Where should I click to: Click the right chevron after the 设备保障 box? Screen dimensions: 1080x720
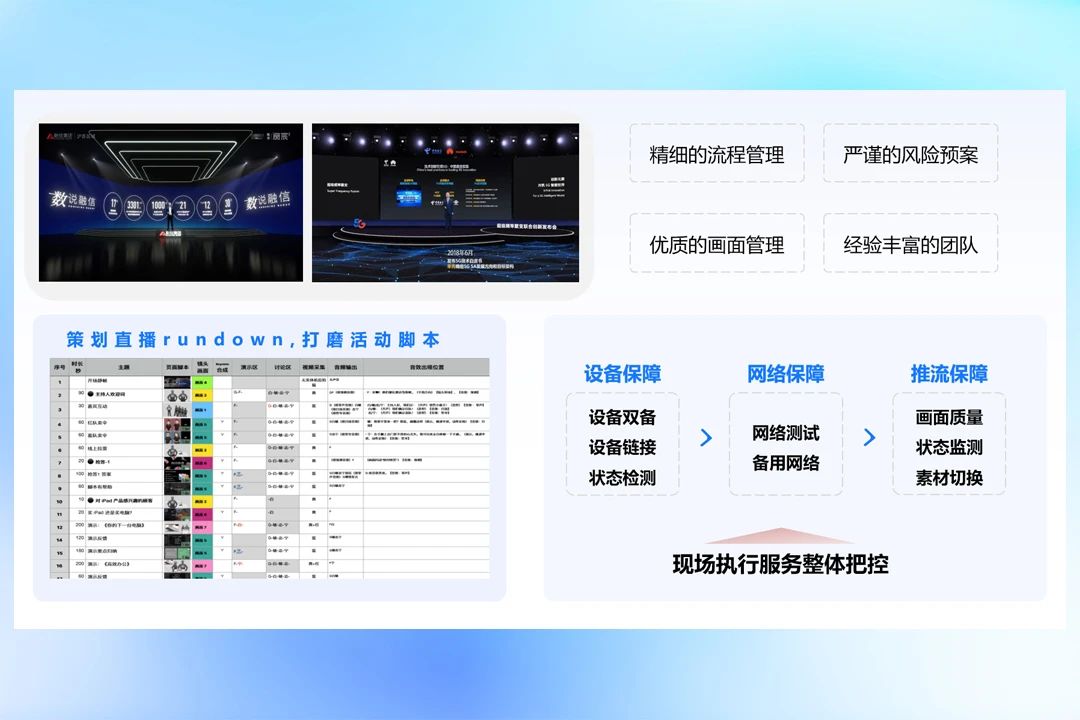point(706,438)
